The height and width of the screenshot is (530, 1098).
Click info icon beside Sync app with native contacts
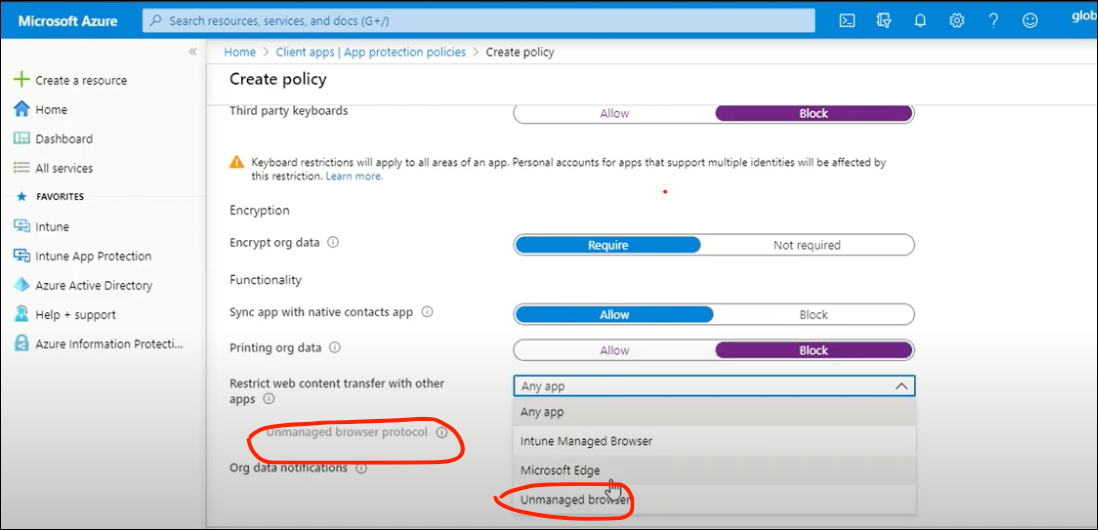(x=427, y=312)
